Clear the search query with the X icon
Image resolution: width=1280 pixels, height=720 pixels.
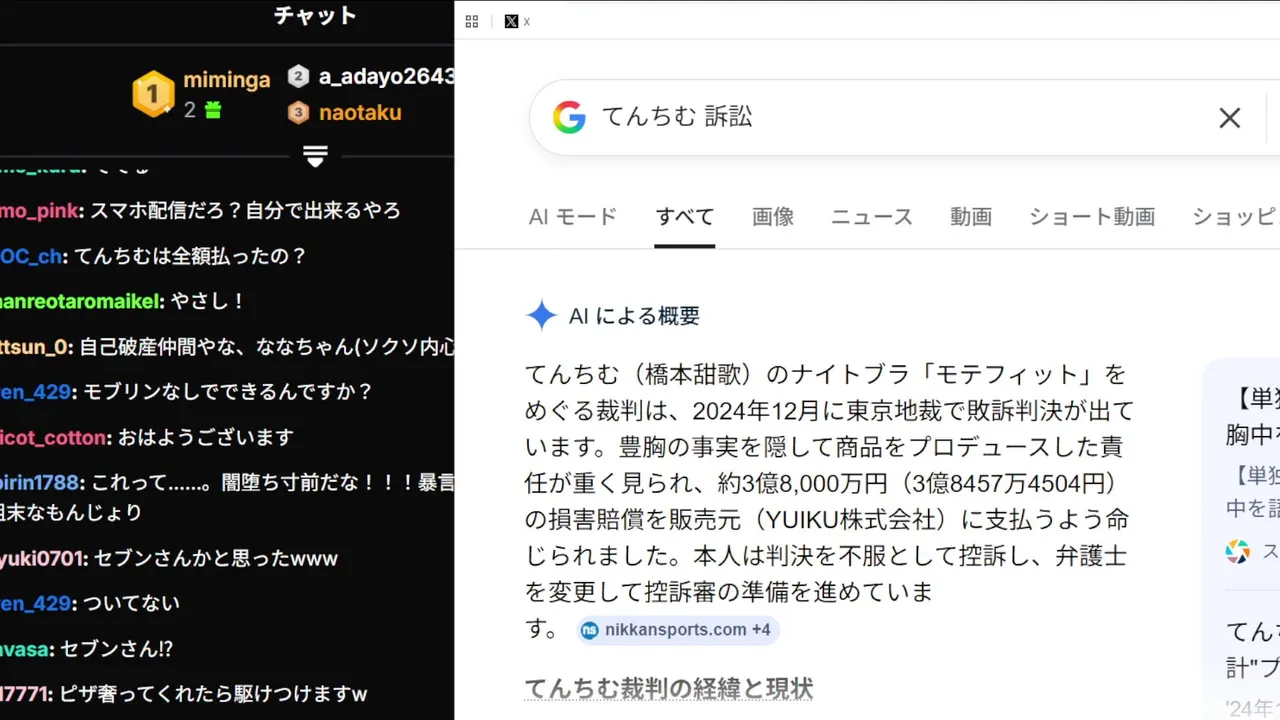1229,118
